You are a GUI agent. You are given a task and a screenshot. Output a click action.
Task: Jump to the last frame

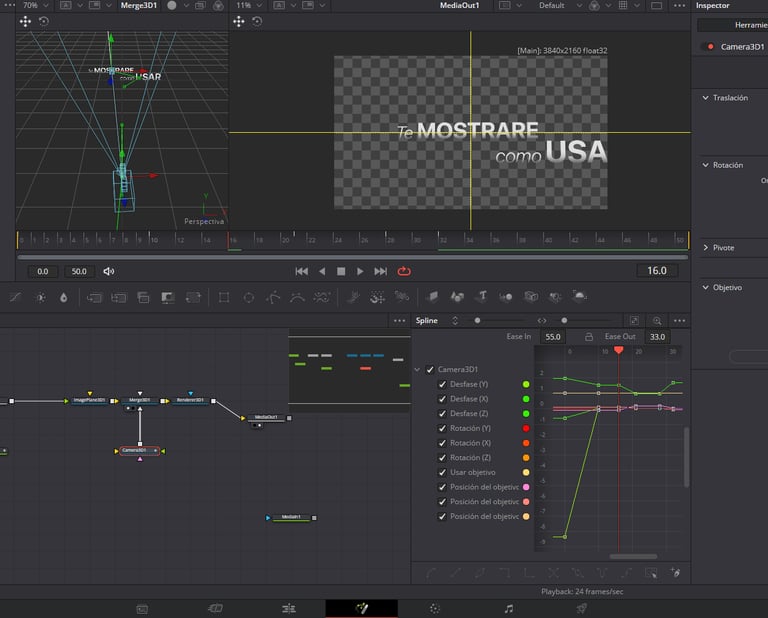[x=380, y=271]
